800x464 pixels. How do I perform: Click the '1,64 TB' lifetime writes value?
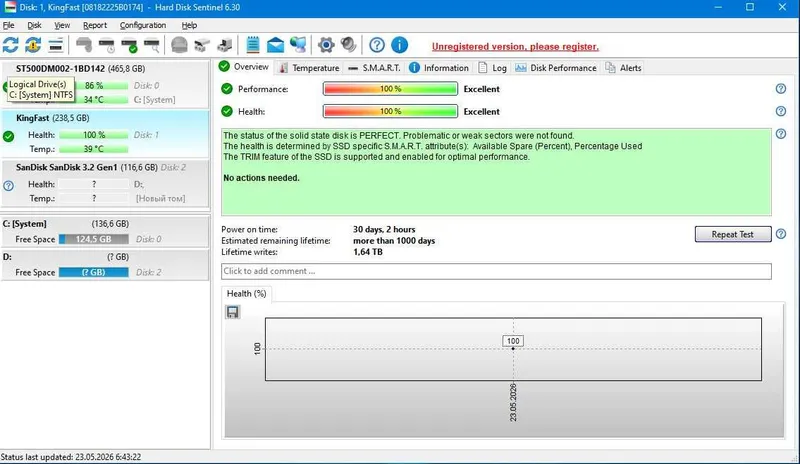tap(367, 252)
